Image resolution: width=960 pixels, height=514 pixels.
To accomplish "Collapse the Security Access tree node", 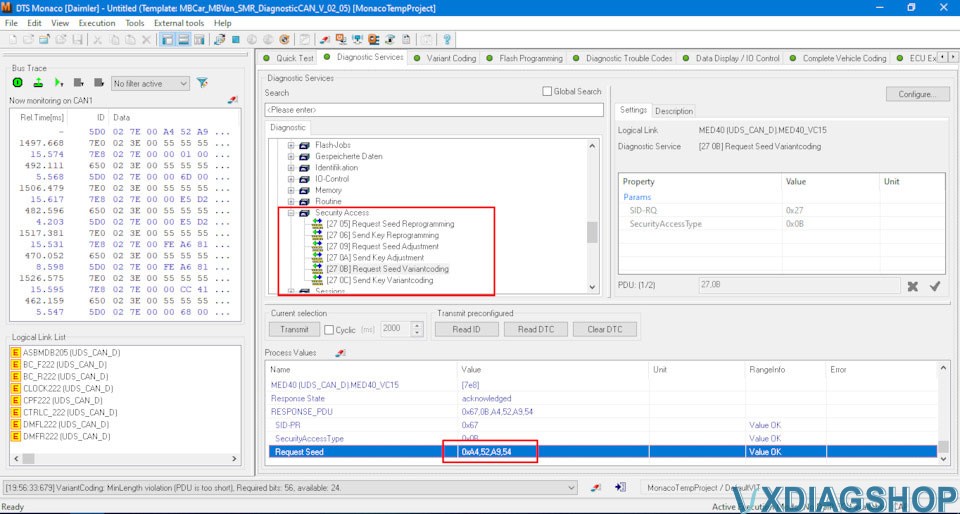I will (291, 213).
